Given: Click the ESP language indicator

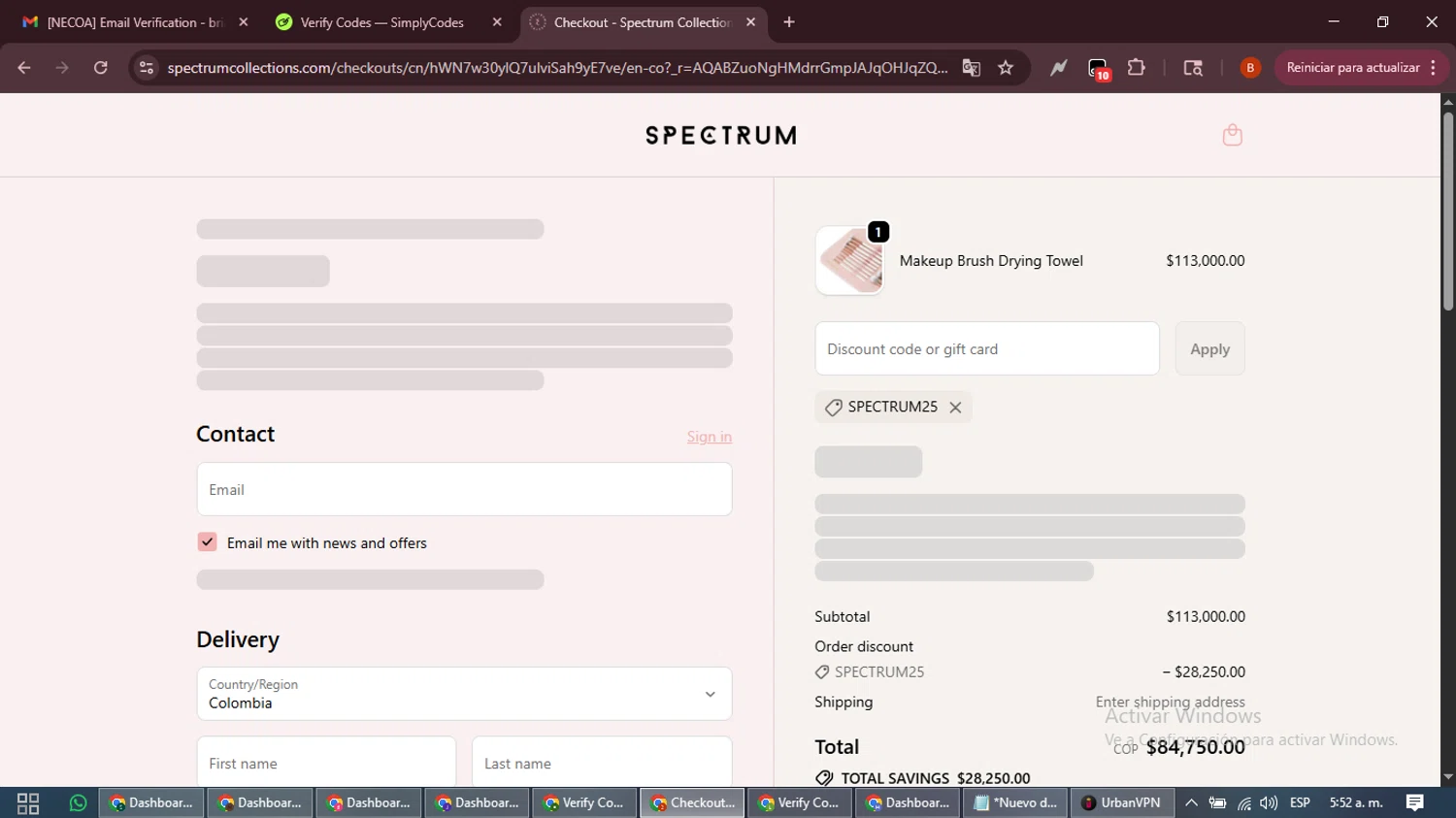Looking at the screenshot, I should tap(1300, 803).
